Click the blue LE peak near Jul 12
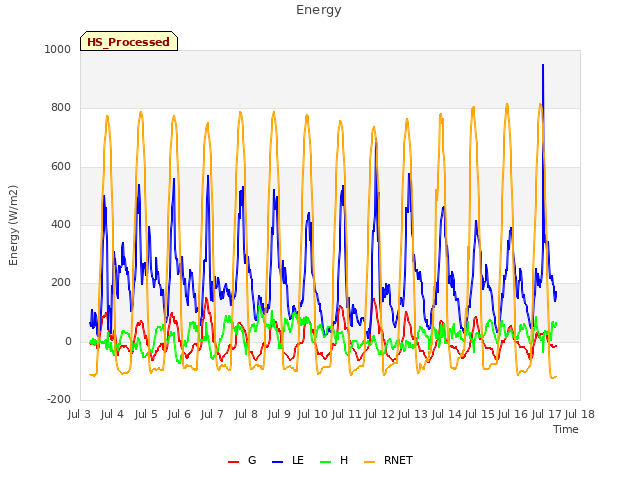 pyautogui.click(x=376, y=140)
